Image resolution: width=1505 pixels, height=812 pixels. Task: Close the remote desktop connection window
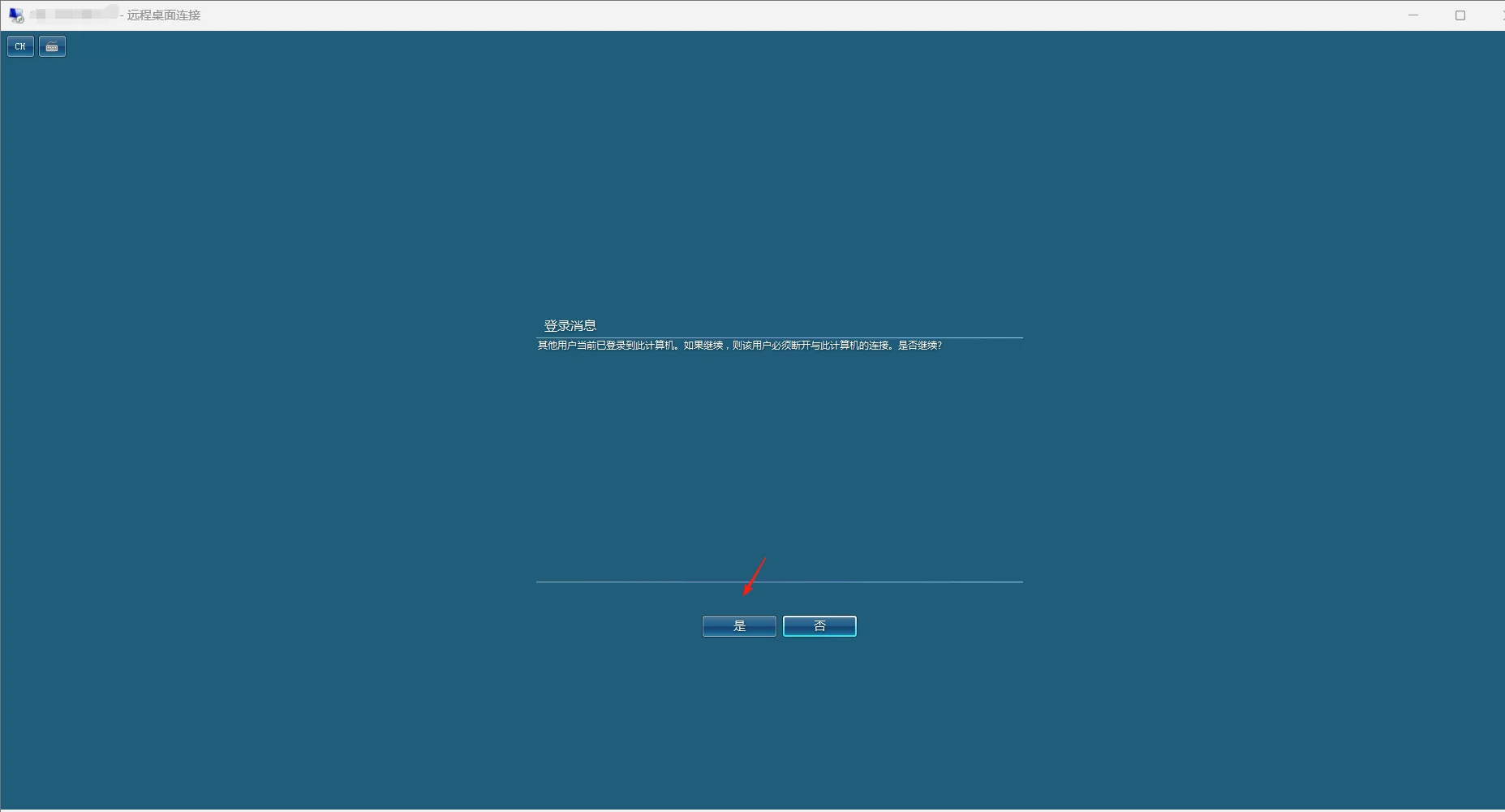click(1501, 15)
